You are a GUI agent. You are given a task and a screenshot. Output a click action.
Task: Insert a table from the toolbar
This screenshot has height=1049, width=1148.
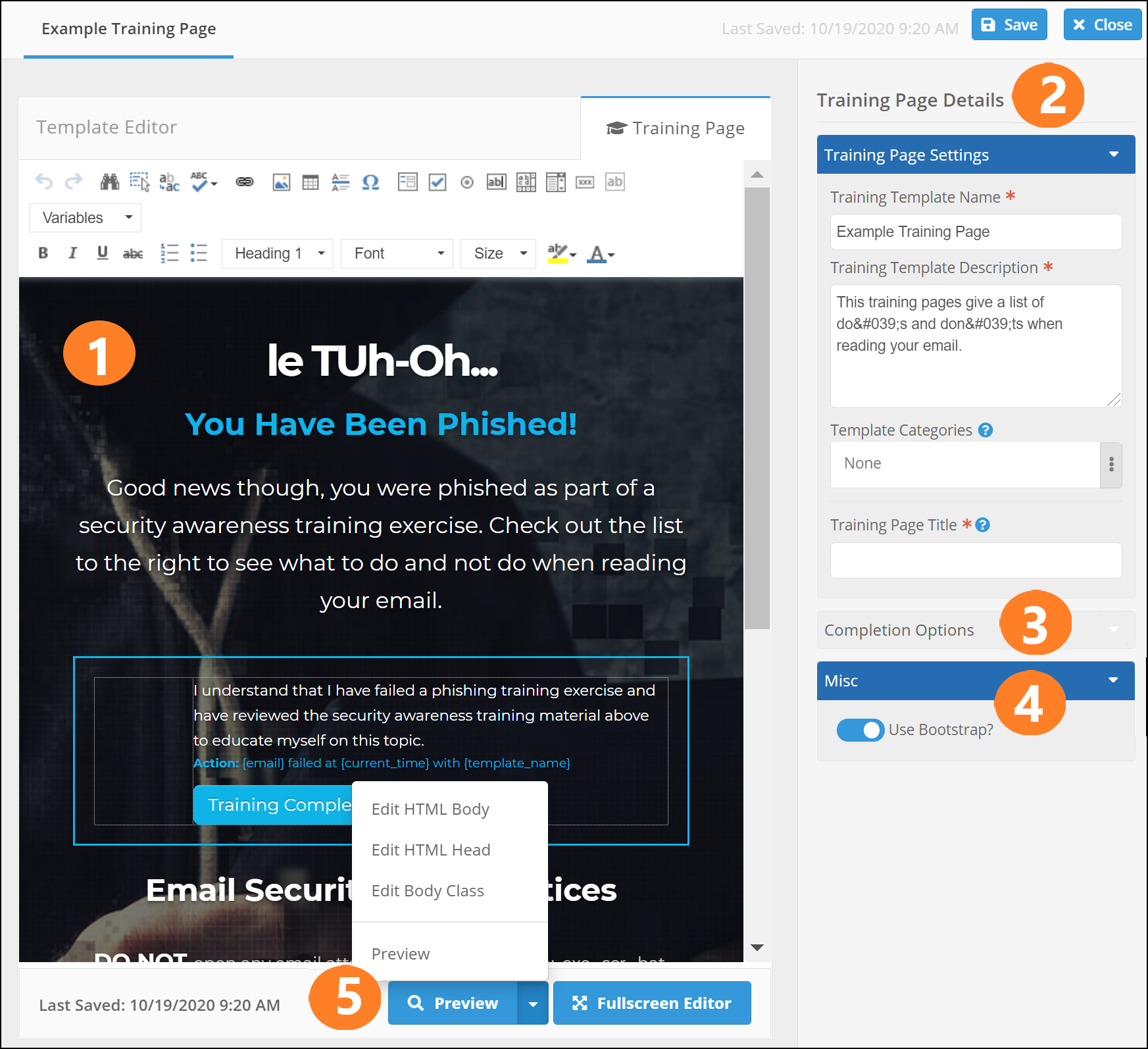(311, 182)
